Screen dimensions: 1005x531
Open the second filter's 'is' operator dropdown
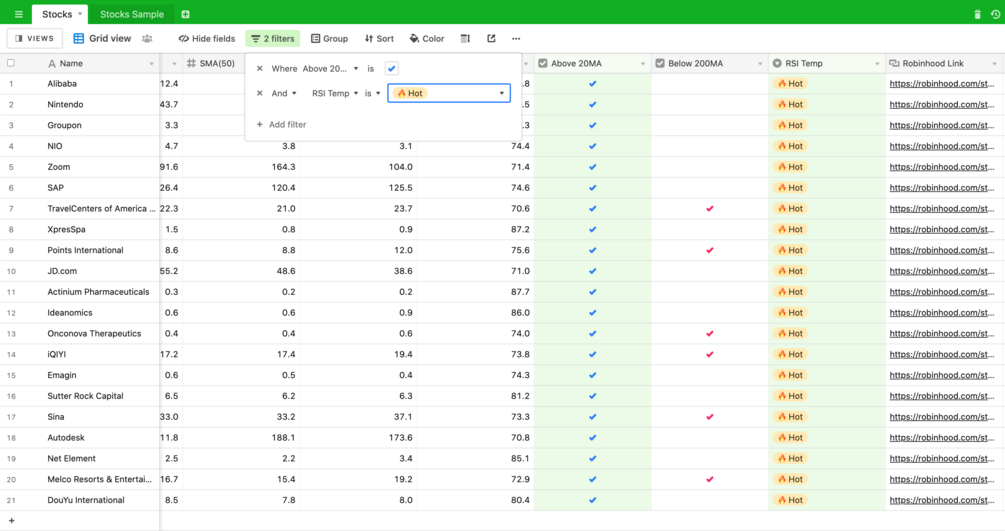pyautogui.click(x=372, y=93)
